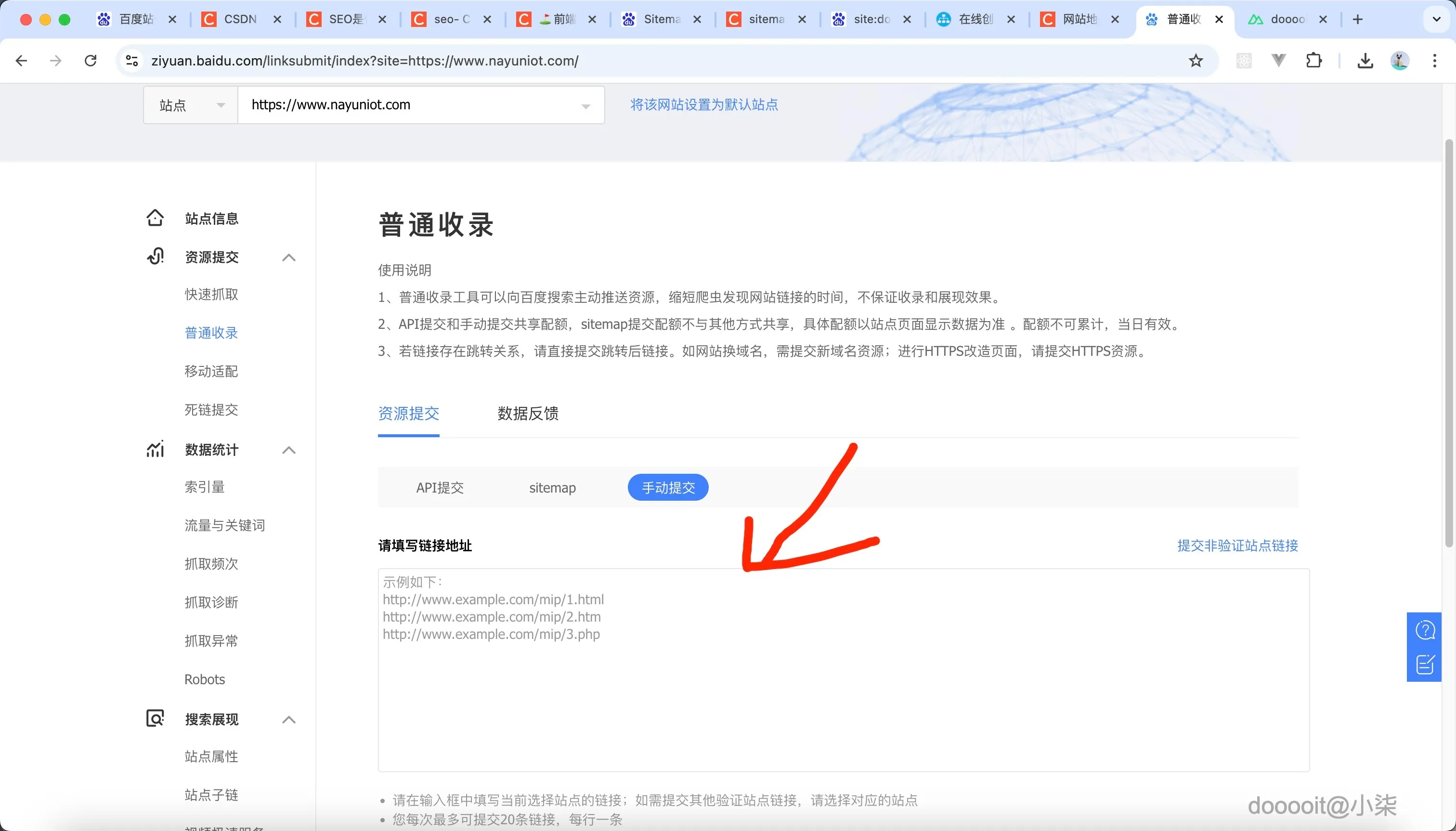Click the 资源提交 chain-link icon
The height and width of the screenshot is (831, 1456).
154,256
